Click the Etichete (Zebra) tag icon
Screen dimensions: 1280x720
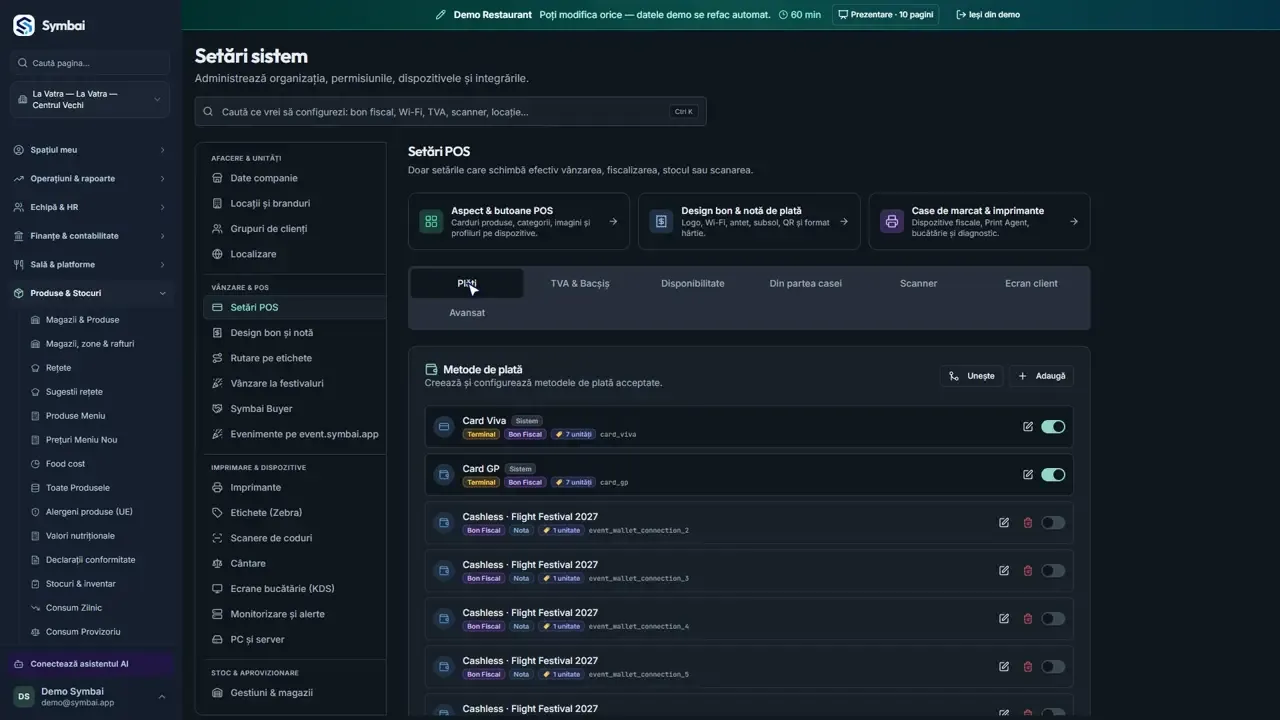tap(218, 513)
